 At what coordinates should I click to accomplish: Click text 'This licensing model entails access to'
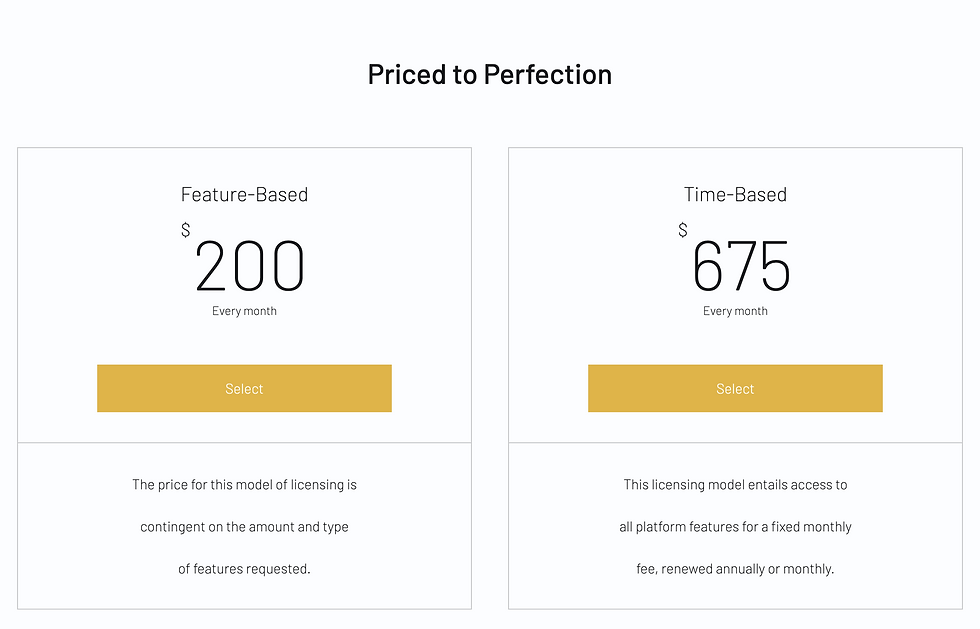pyautogui.click(x=735, y=485)
